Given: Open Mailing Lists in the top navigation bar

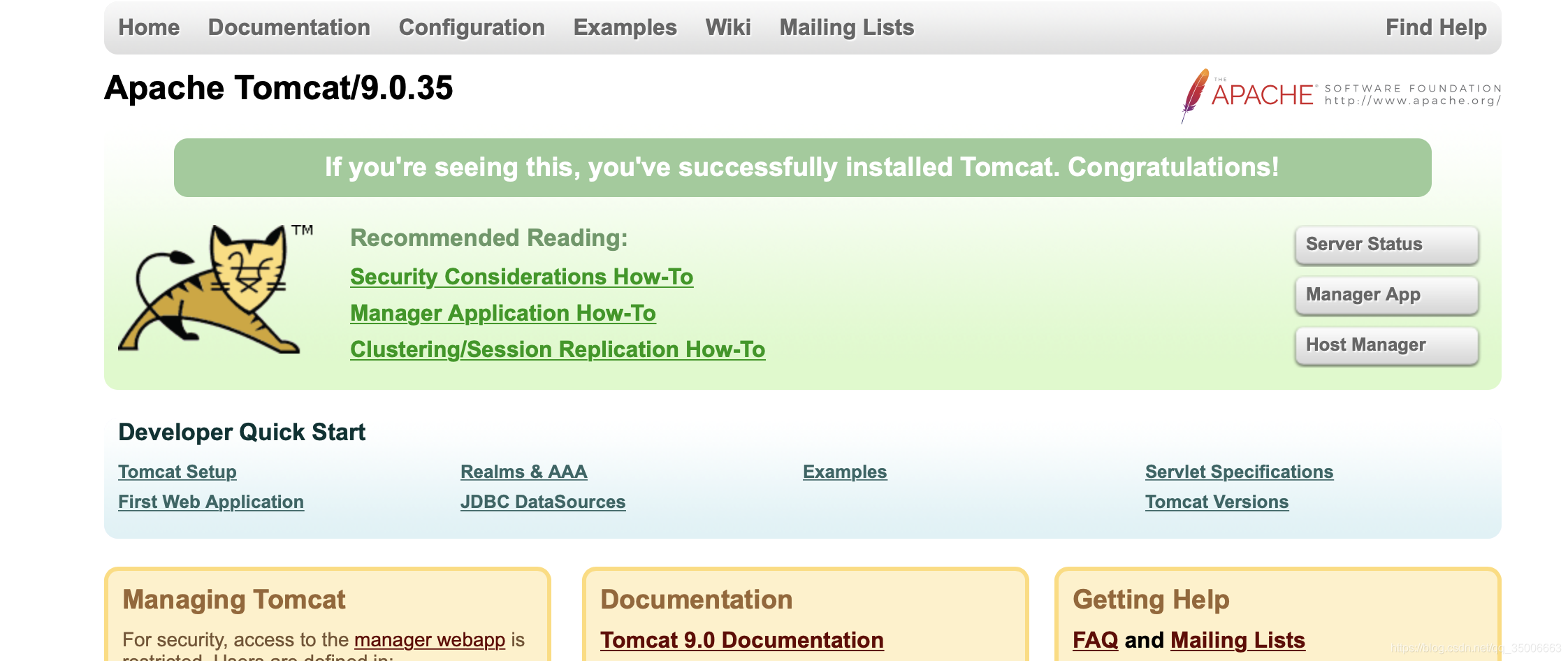Looking at the screenshot, I should [847, 27].
